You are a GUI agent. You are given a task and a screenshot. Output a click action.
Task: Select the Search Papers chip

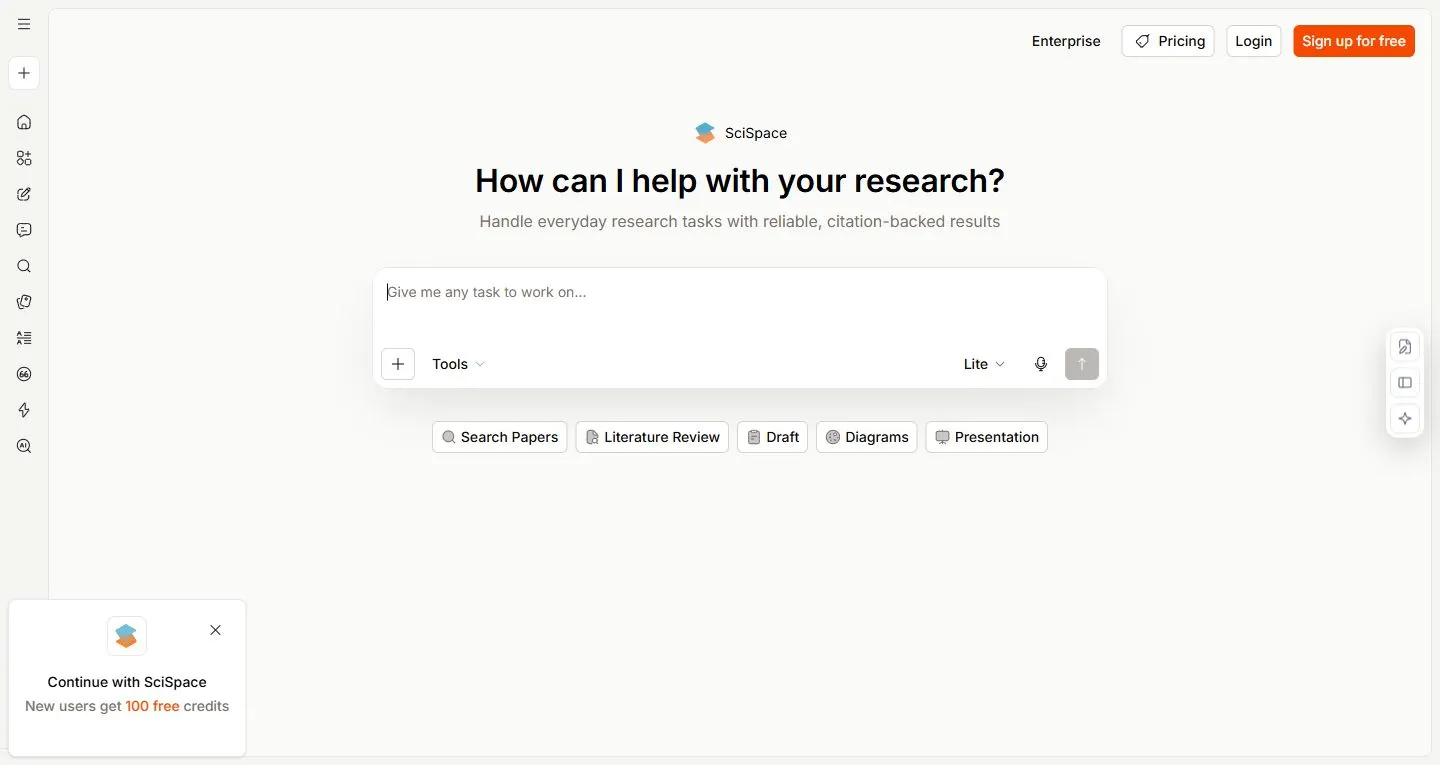tap(500, 437)
